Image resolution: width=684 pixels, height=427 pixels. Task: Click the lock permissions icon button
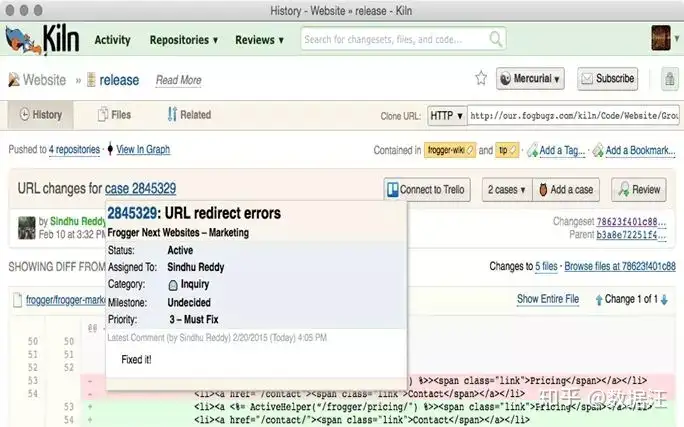coord(670,79)
